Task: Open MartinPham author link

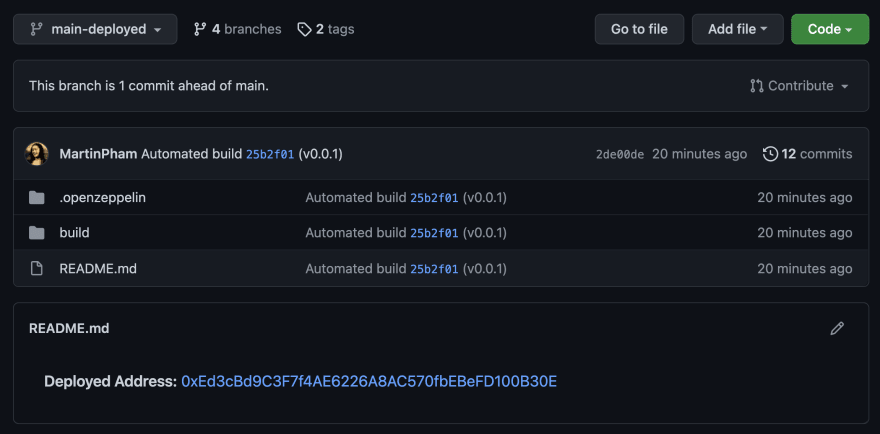Action: pyautogui.click(x=98, y=154)
